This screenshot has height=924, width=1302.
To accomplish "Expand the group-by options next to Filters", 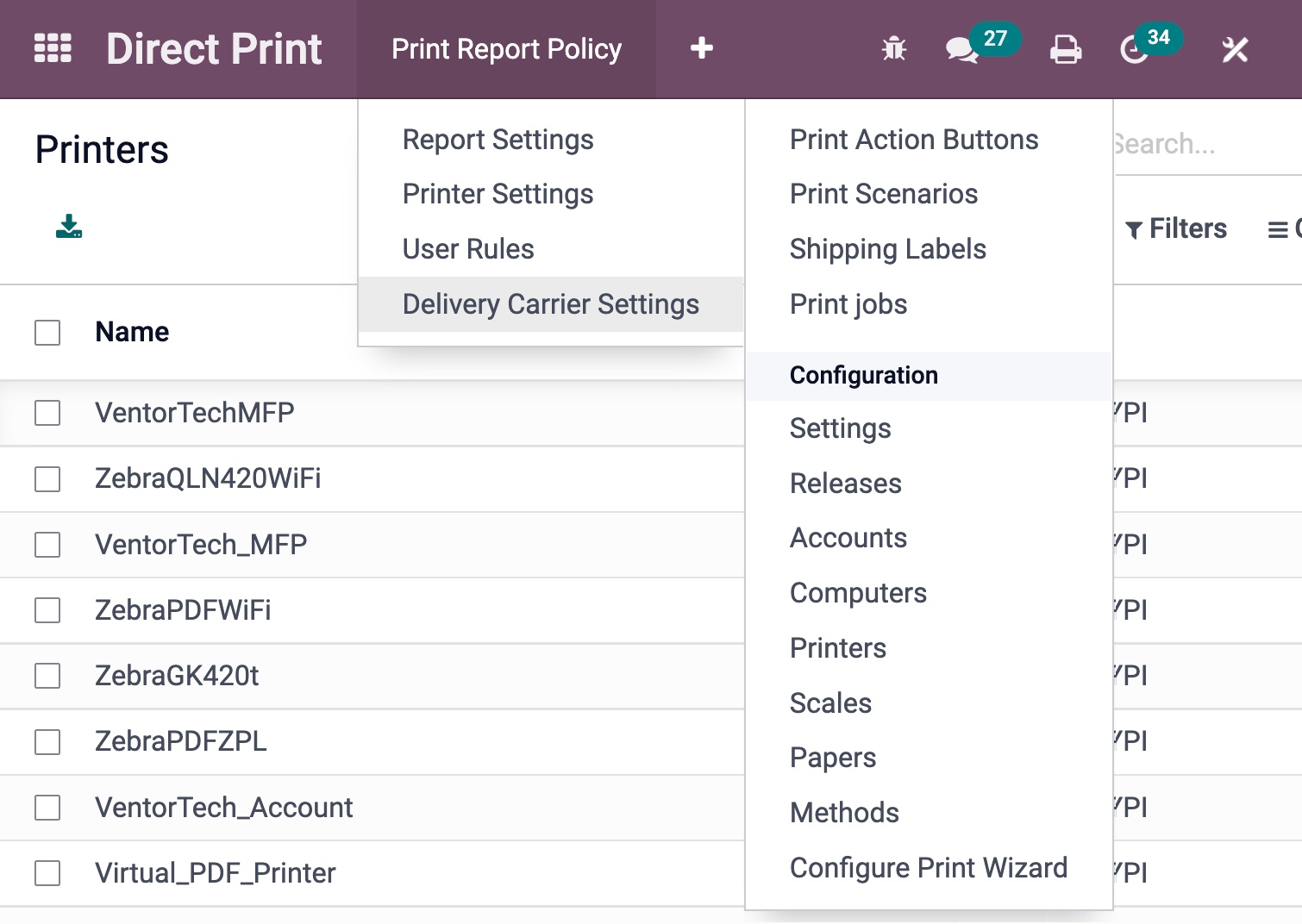I will point(1285,228).
